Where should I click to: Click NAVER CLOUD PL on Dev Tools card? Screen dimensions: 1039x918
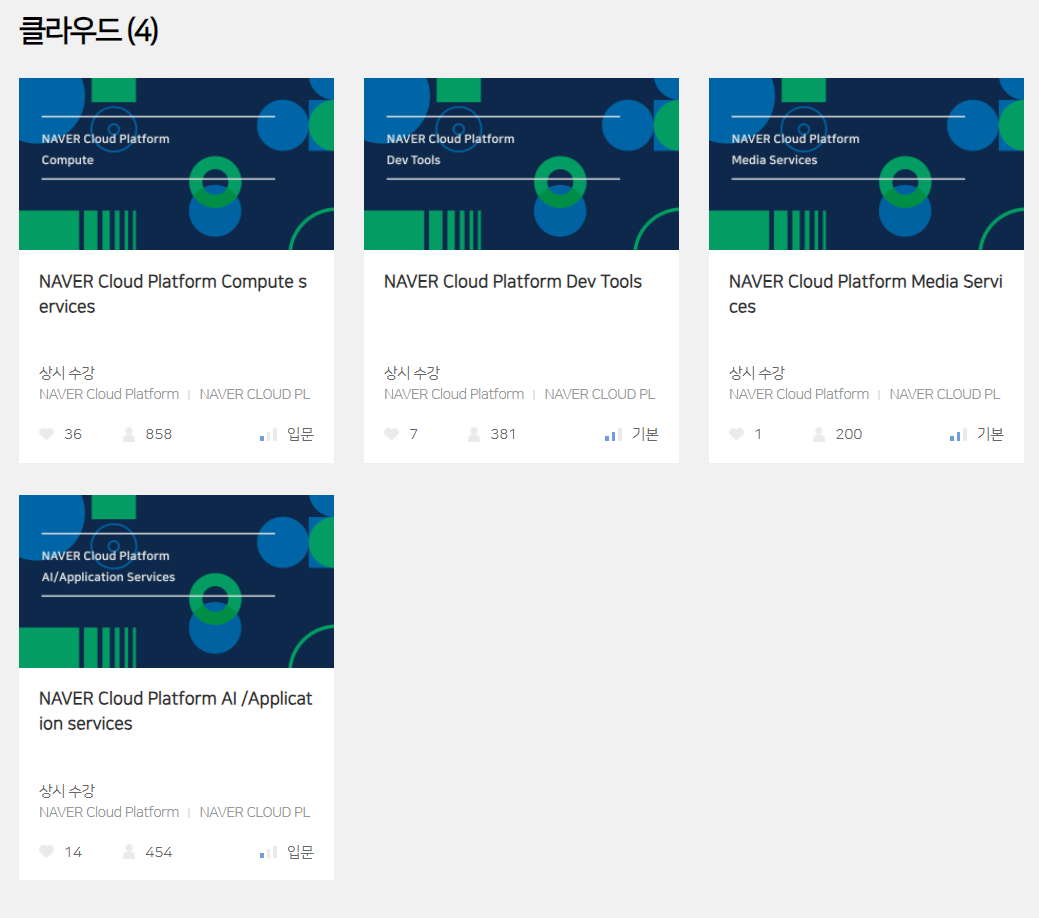point(600,394)
